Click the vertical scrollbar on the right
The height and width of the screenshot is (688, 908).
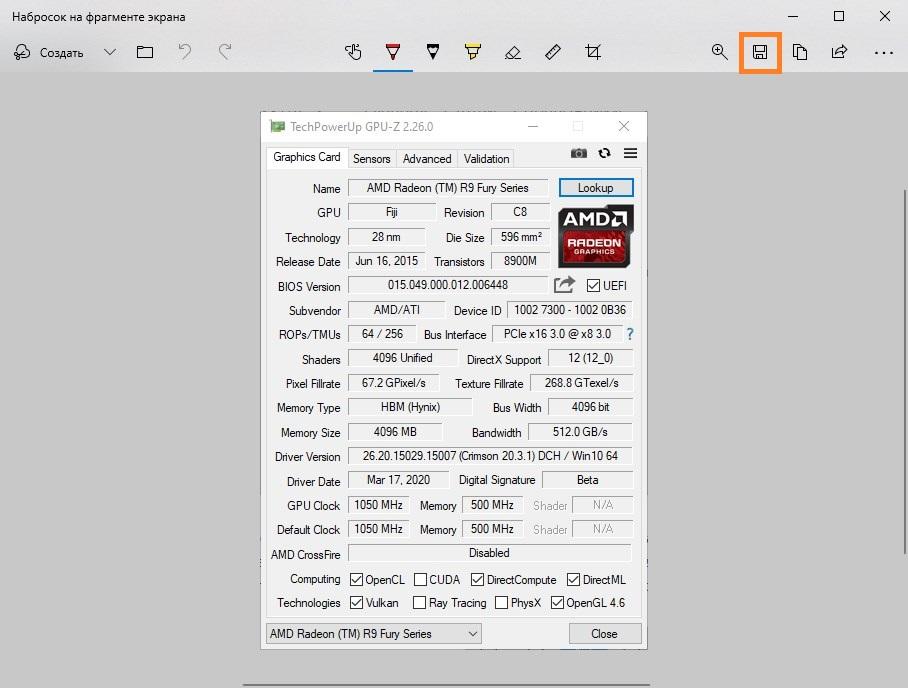point(904,371)
